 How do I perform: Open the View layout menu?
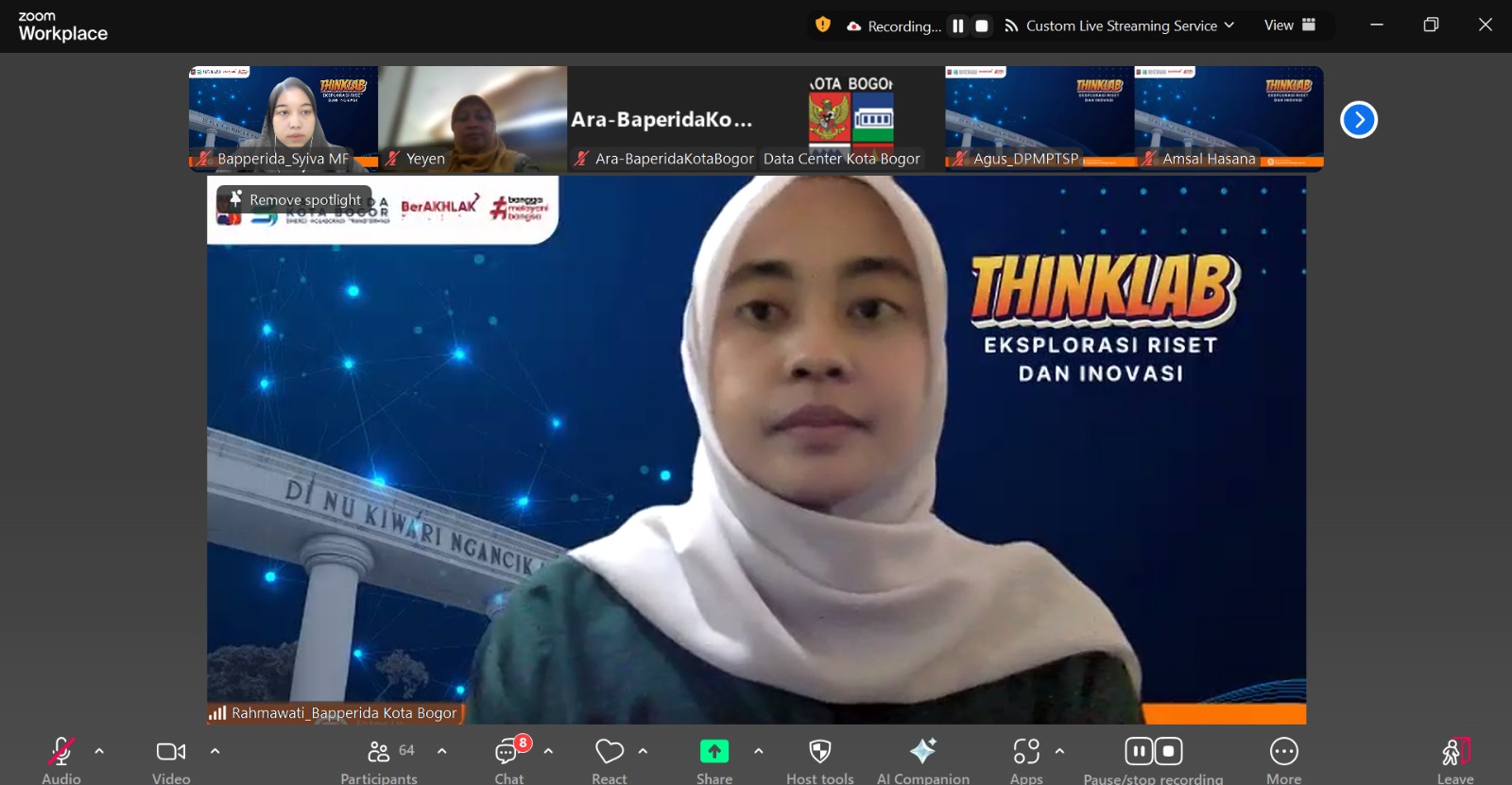pyautogui.click(x=1289, y=26)
